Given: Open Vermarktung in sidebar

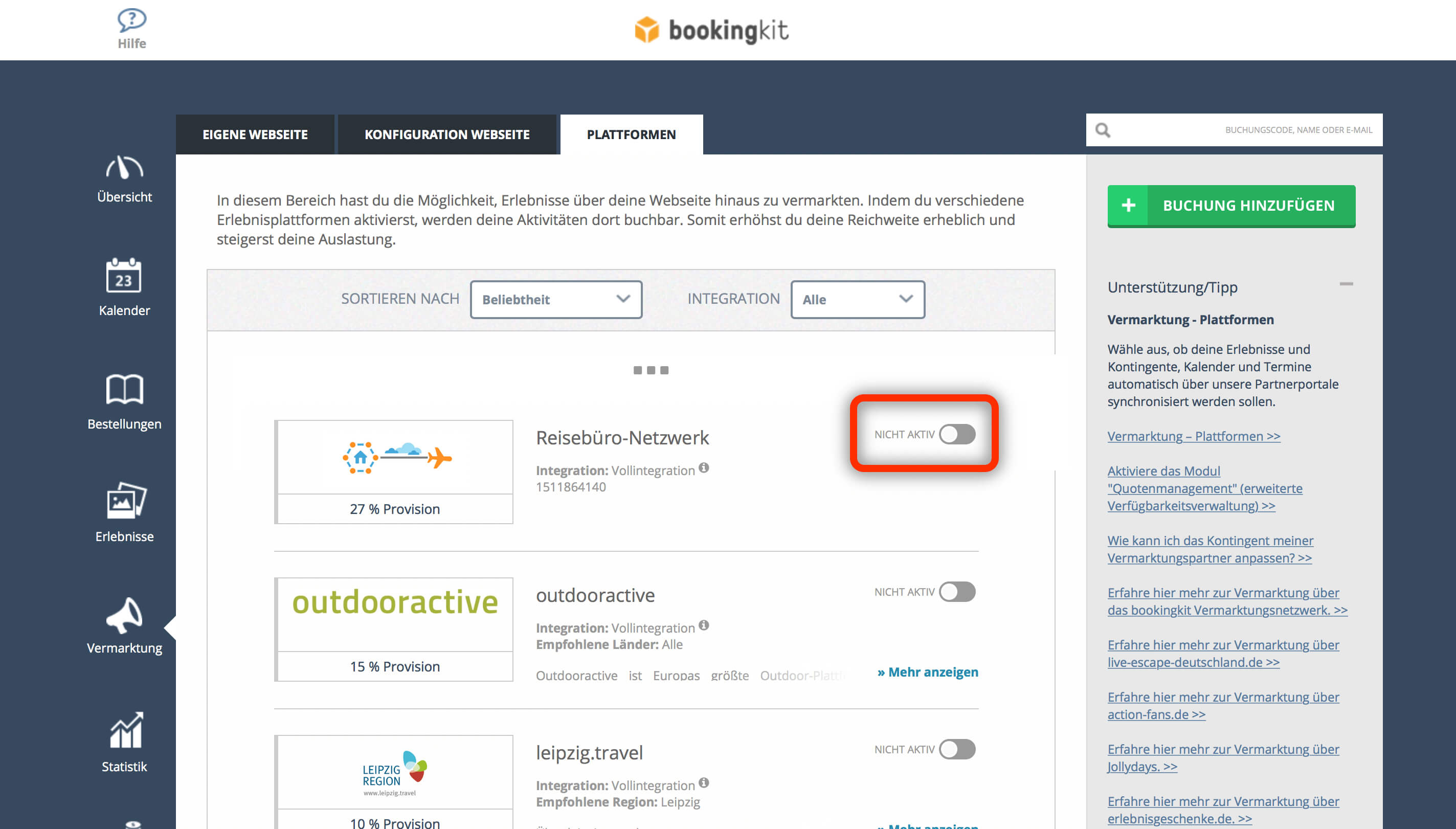Looking at the screenshot, I should [x=124, y=626].
